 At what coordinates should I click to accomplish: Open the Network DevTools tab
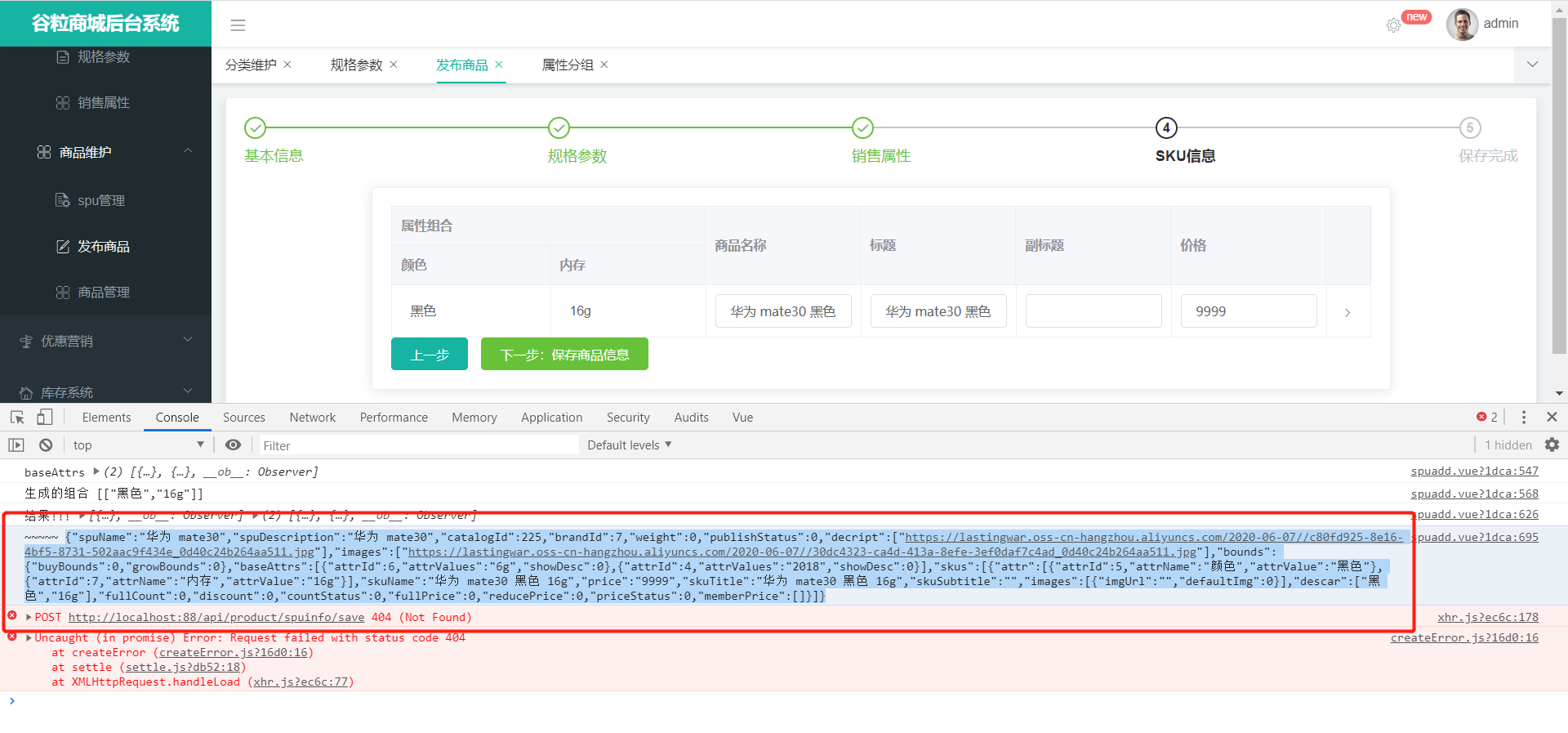coord(313,418)
